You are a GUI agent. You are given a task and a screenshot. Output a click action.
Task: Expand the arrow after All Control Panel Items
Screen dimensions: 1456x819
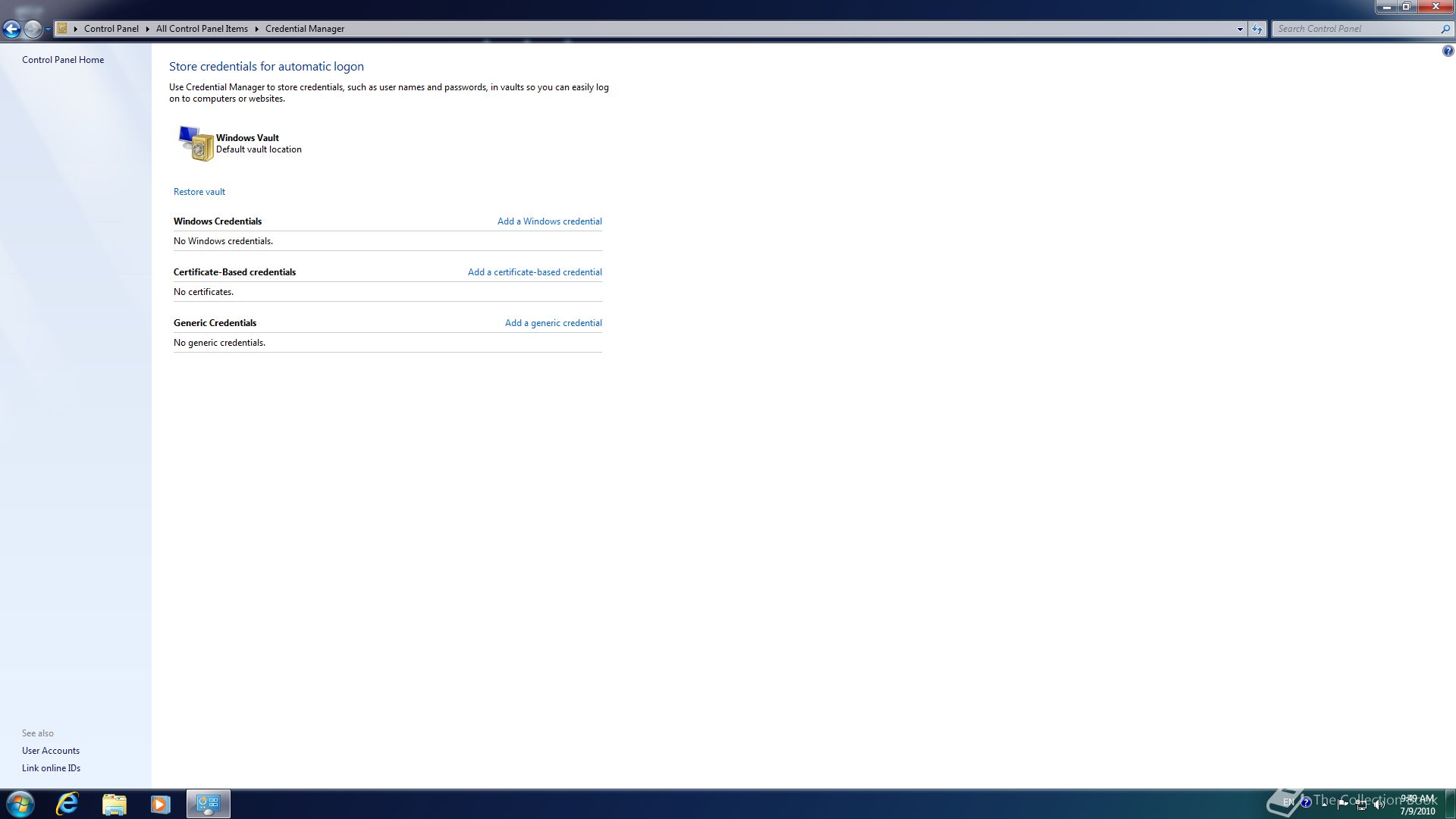[x=257, y=29]
